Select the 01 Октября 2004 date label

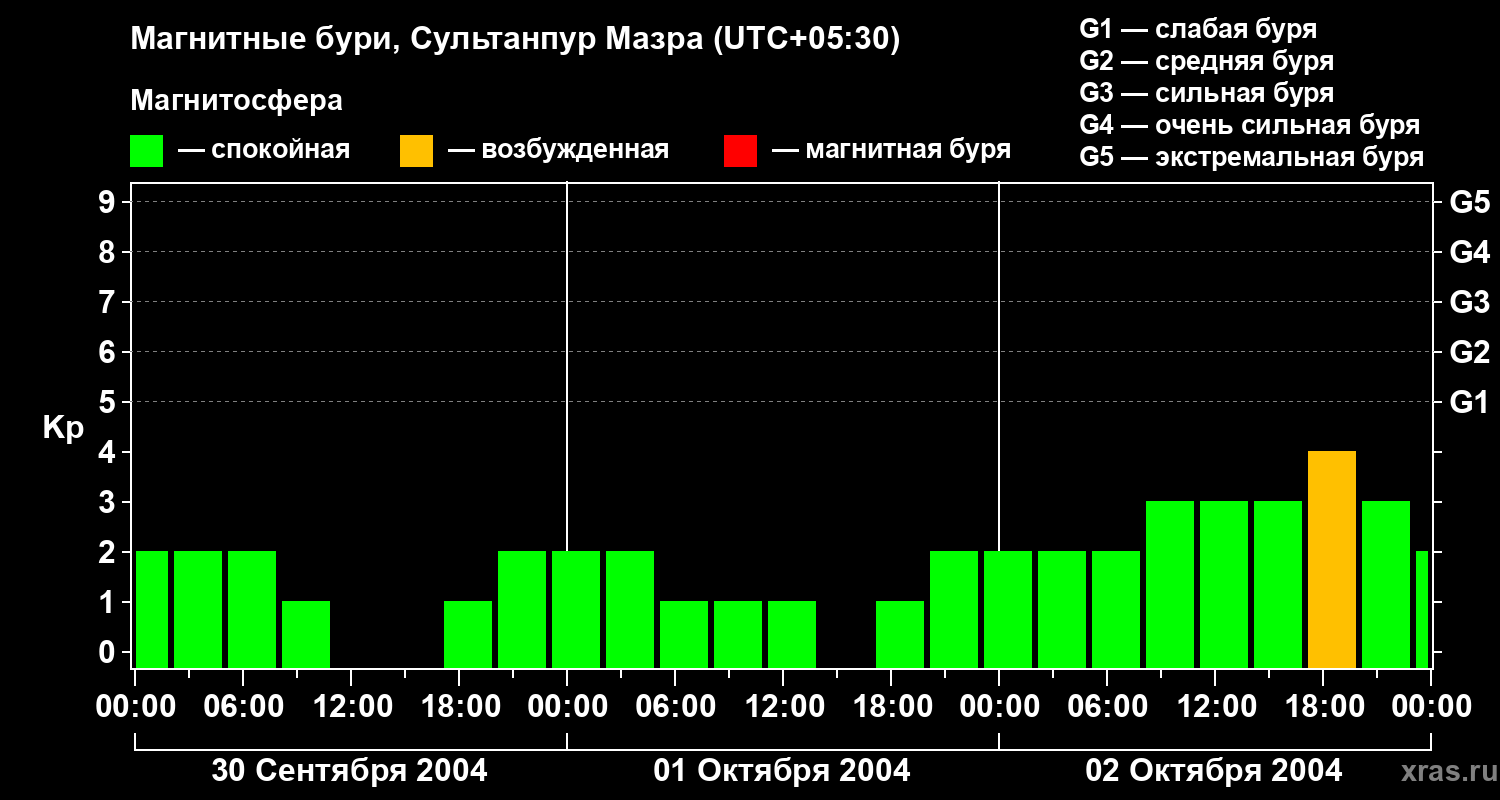(x=781, y=771)
